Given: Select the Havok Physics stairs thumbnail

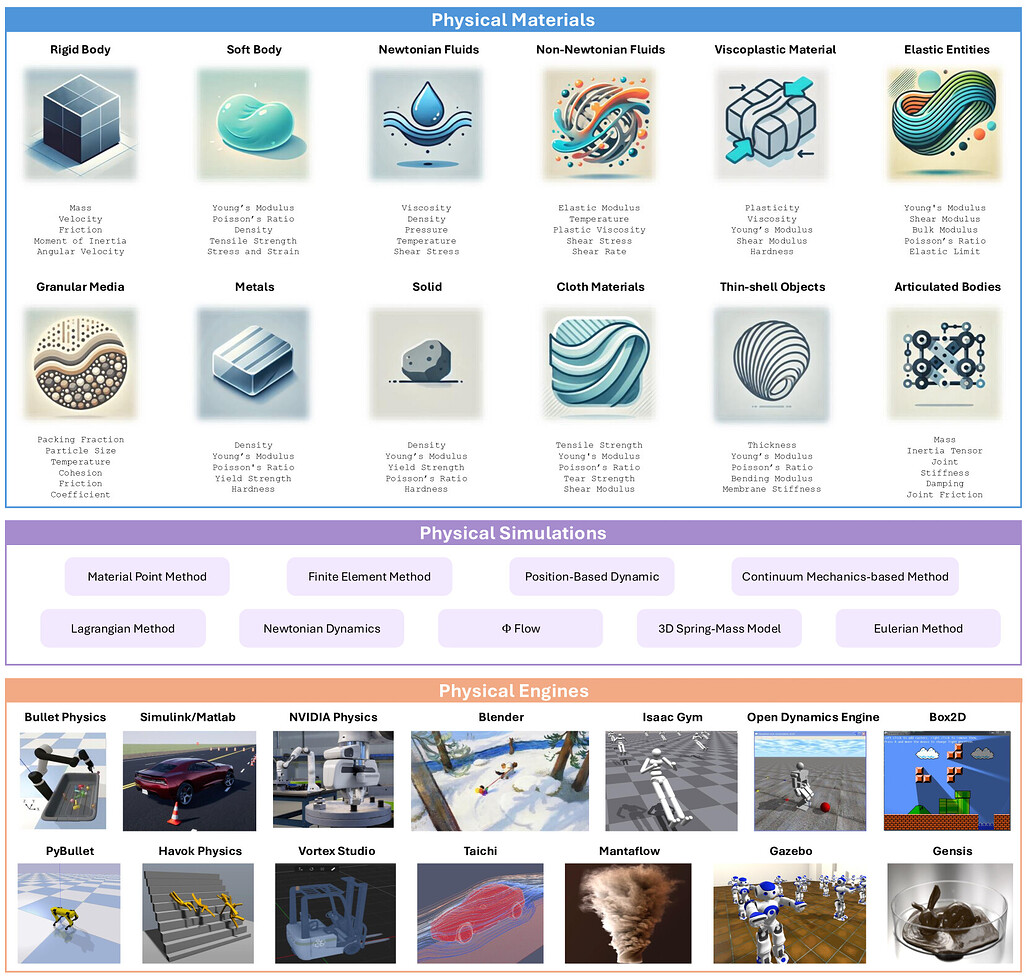Looking at the screenshot, I should pyautogui.click(x=198, y=913).
